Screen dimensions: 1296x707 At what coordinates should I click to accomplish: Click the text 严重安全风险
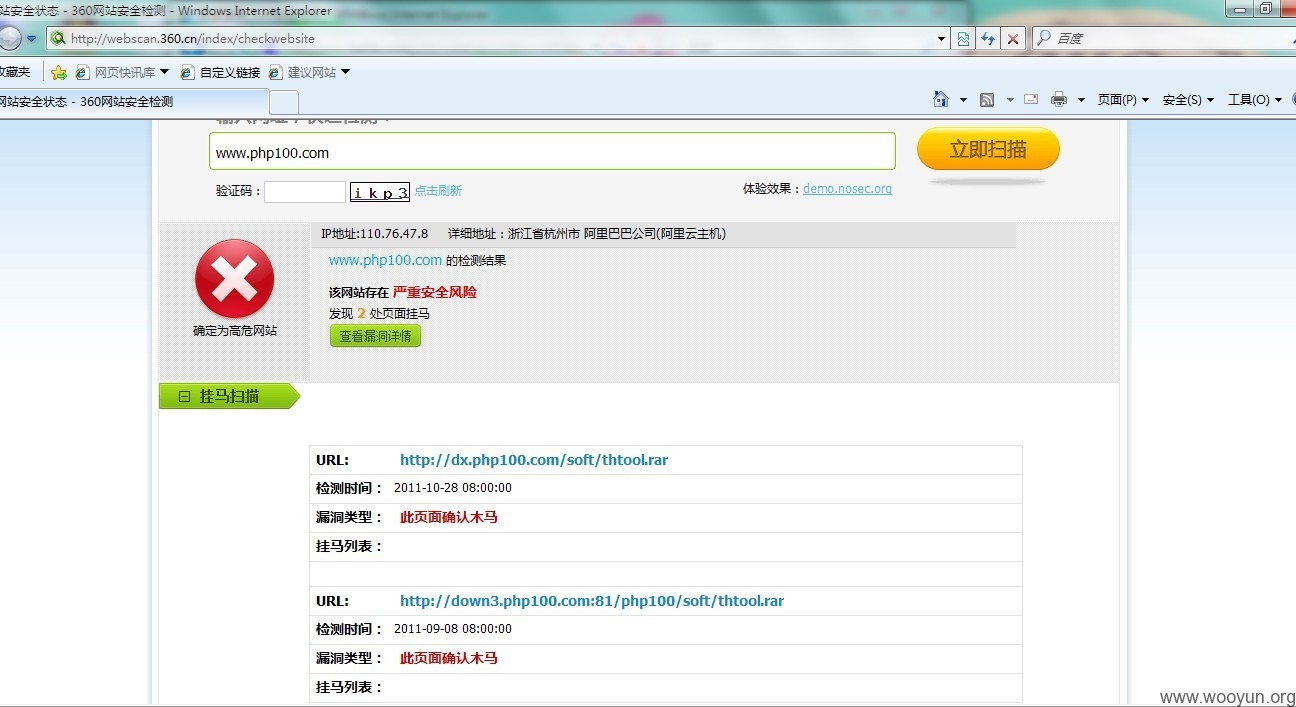tap(434, 292)
